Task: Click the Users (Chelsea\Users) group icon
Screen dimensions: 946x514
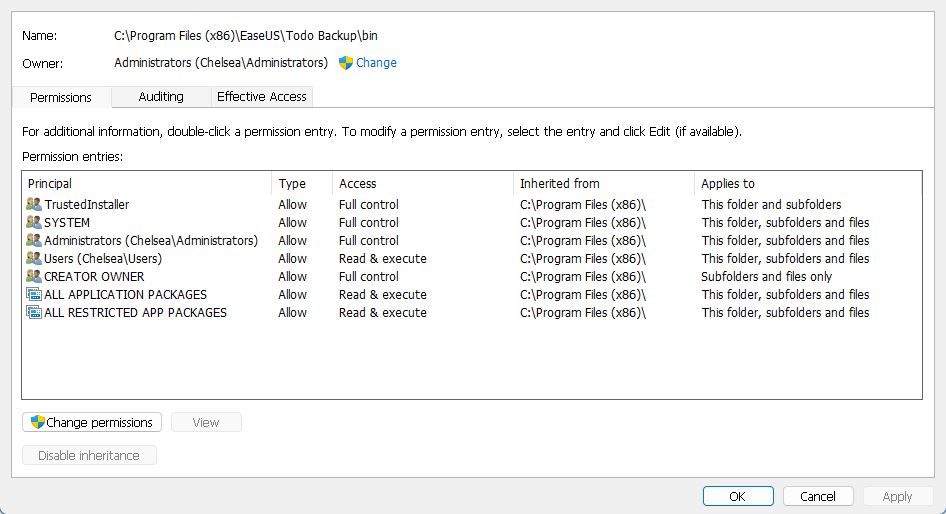Action: click(x=34, y=259)
